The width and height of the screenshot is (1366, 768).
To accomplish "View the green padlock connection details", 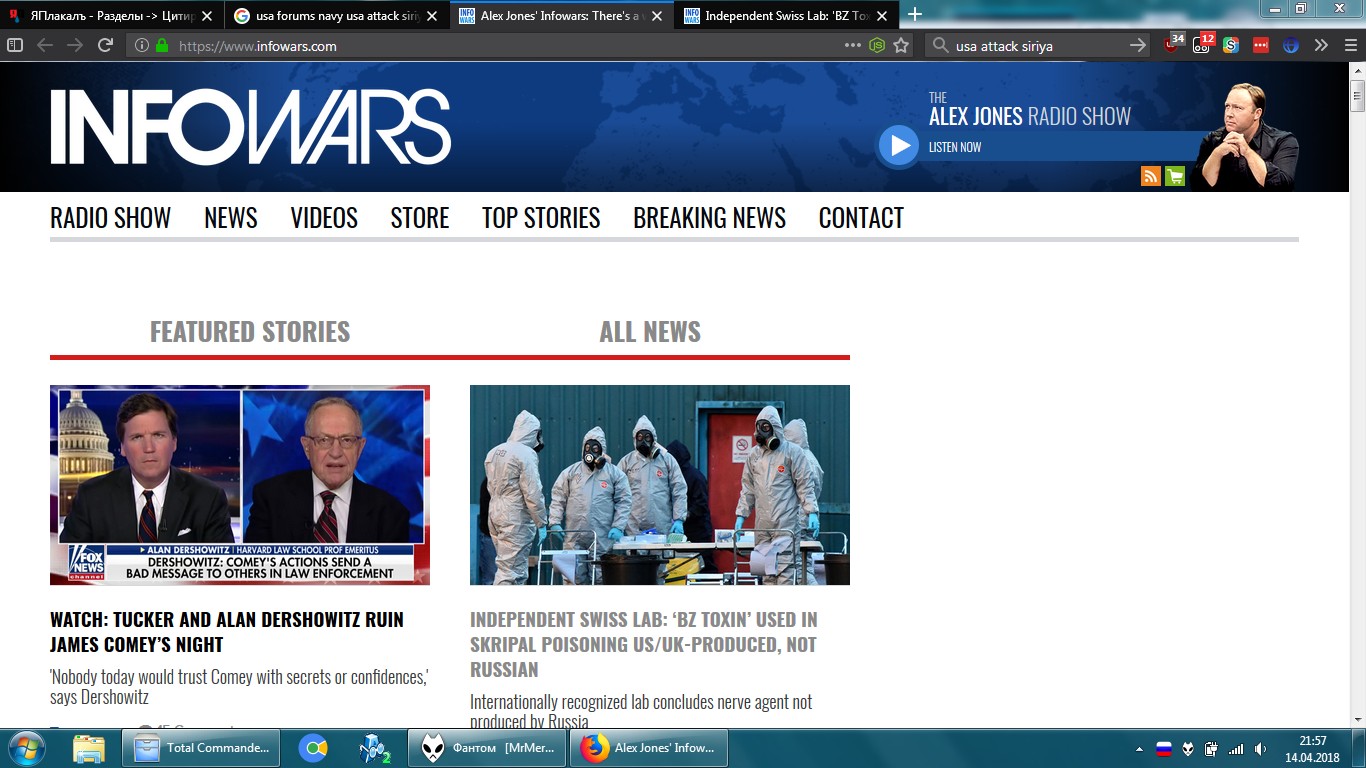I will (x=162, y=46).
